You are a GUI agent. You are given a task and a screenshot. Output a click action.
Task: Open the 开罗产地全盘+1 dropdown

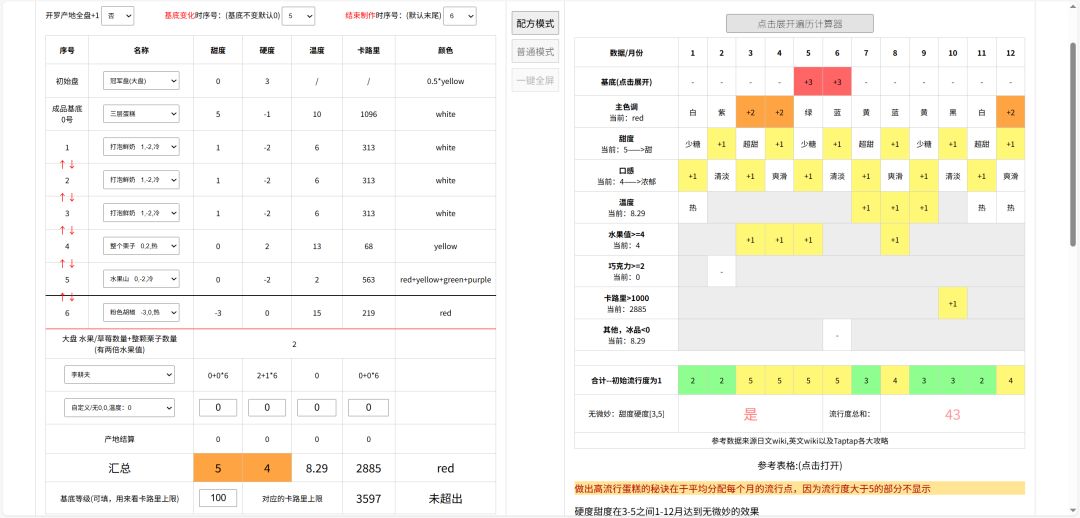click(x=119, y=17)
